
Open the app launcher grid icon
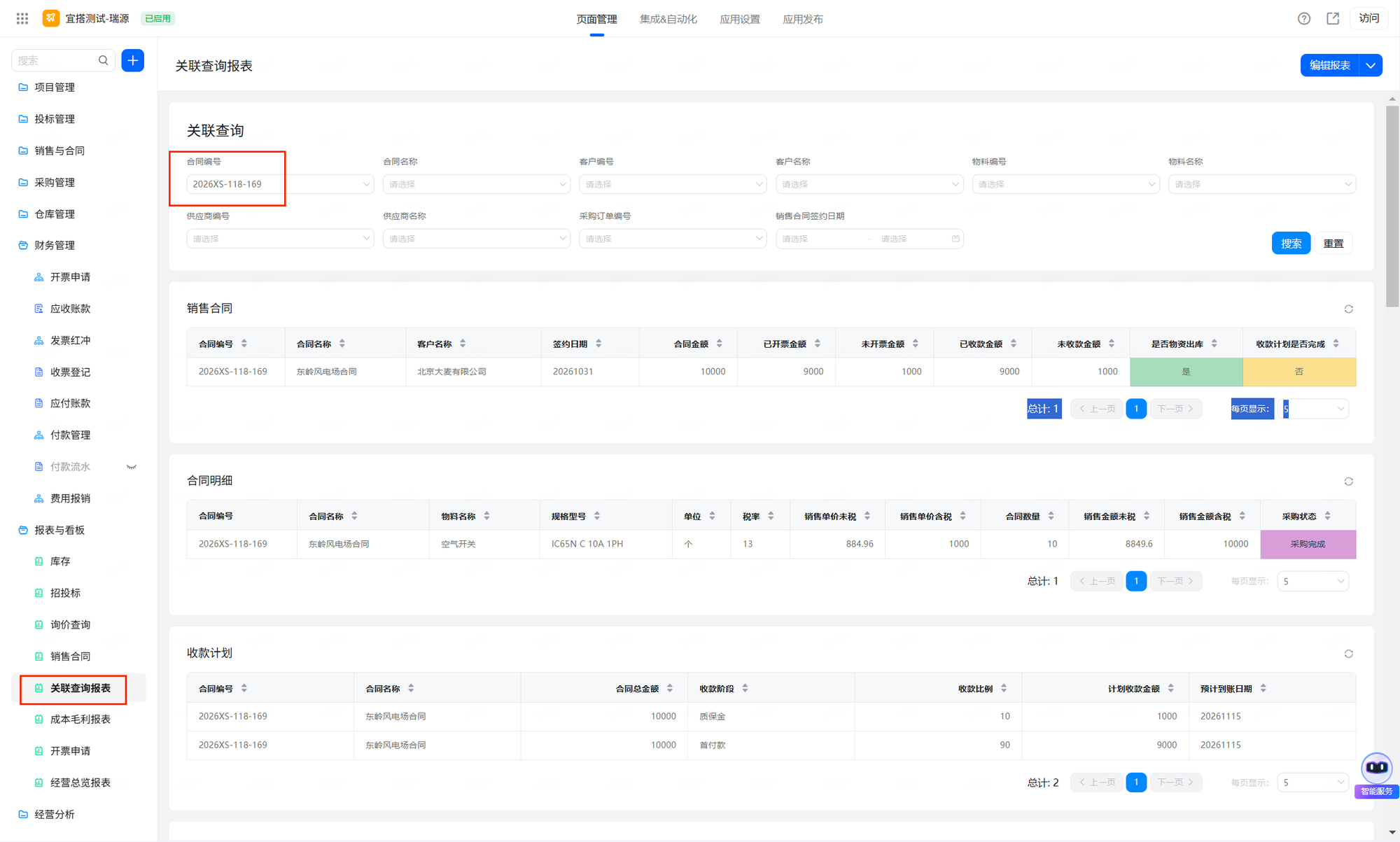[22, 19]
